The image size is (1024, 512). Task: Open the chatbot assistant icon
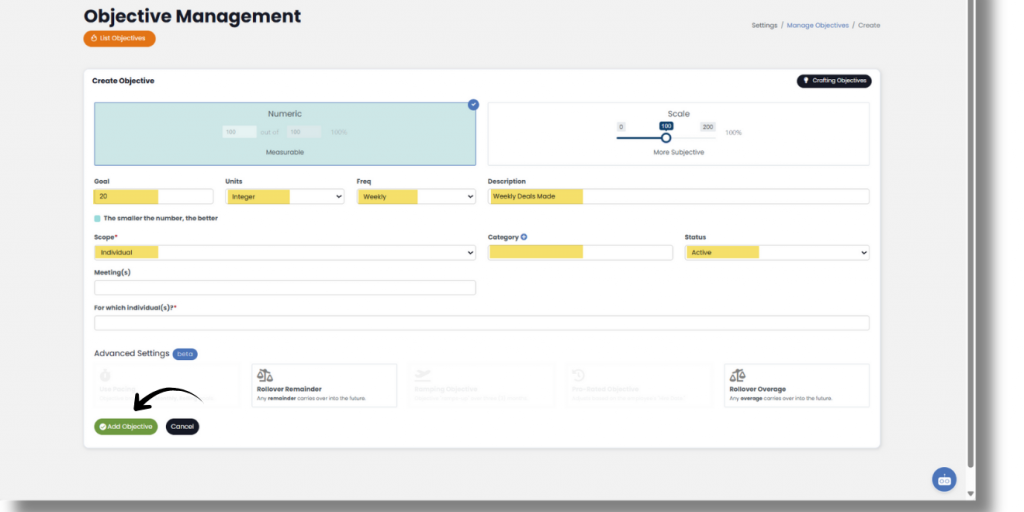click(944, 479)
